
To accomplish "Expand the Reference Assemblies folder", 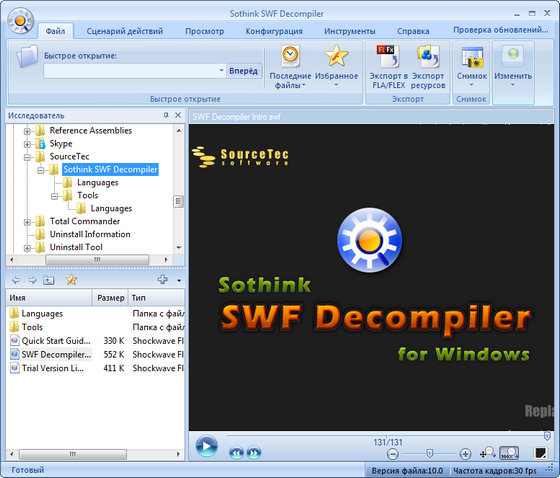I will [x=27, y=131].
